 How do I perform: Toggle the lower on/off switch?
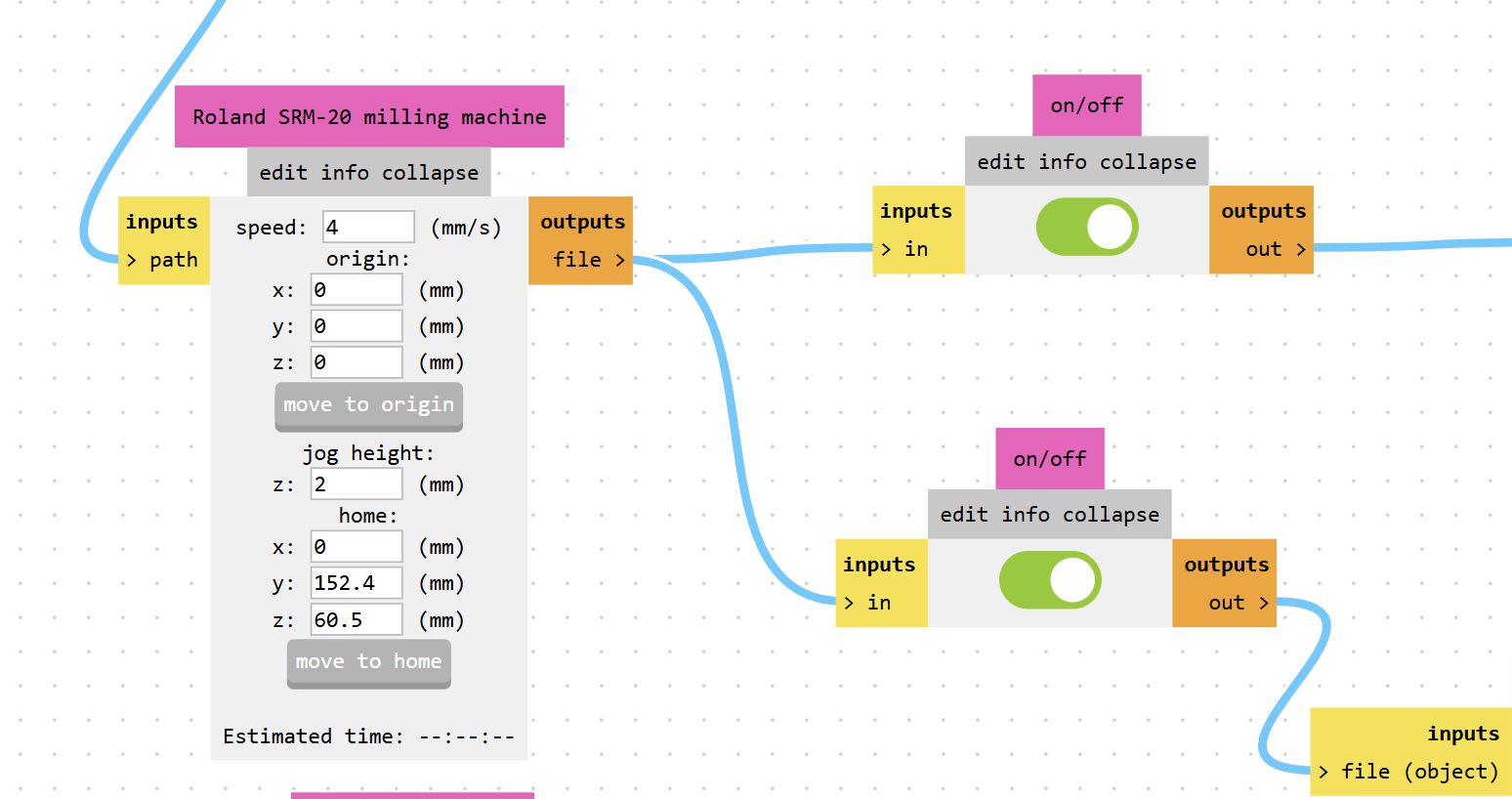point(1049,580)
